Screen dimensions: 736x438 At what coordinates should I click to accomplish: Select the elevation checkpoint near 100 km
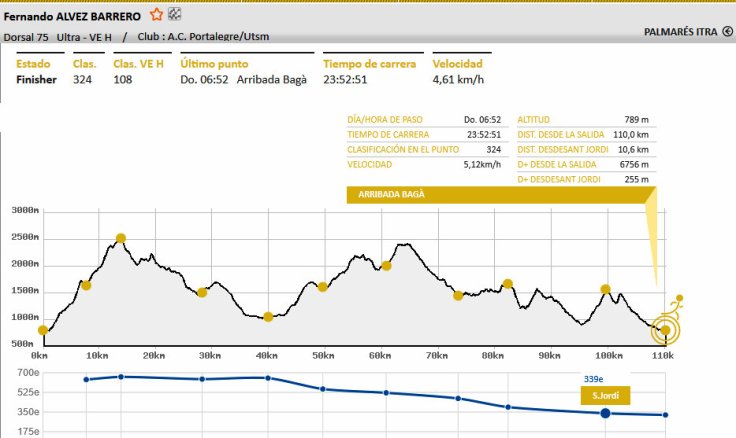coord(605,289)
